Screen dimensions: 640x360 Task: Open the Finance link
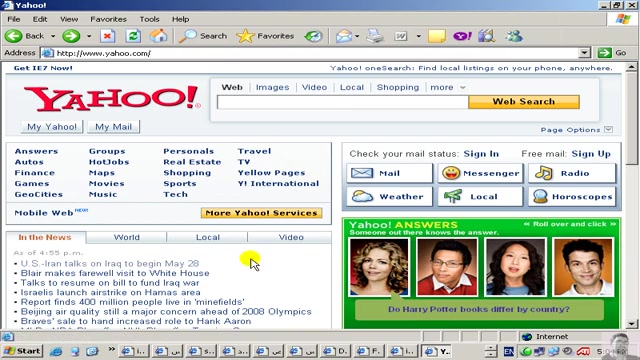click(x=35, y=173)
